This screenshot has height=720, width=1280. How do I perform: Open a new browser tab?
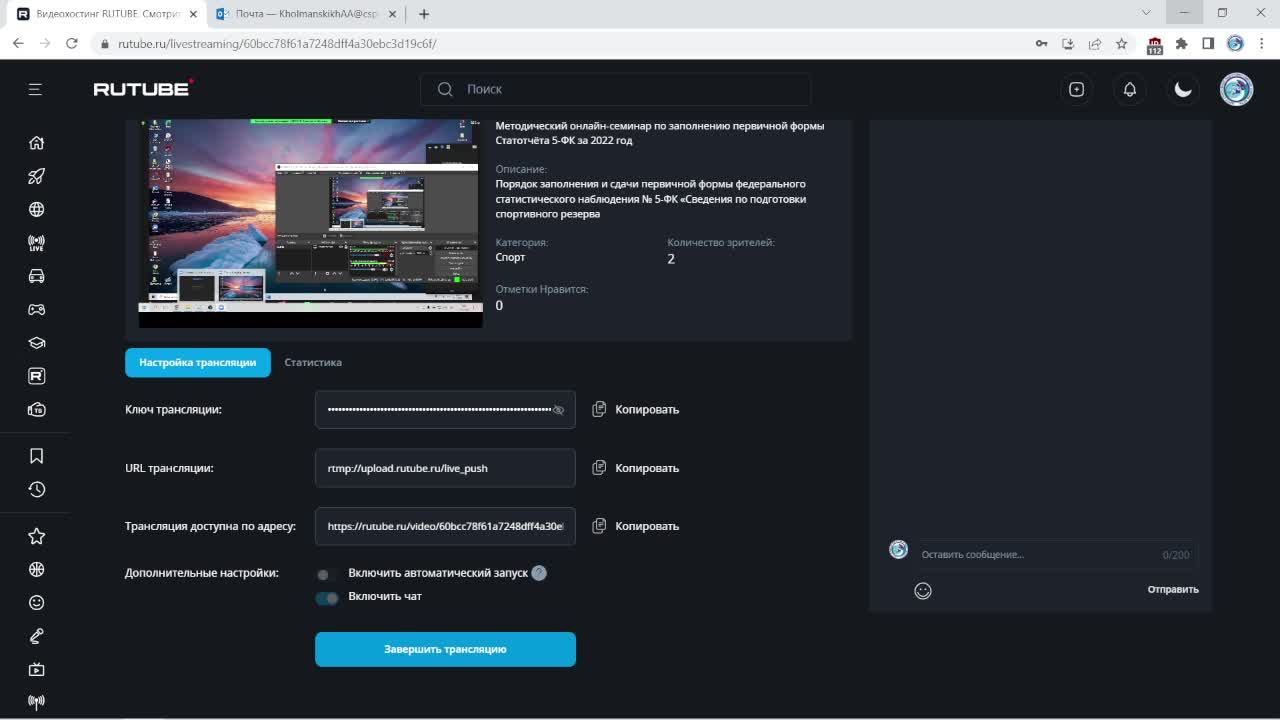coord(424,14)
